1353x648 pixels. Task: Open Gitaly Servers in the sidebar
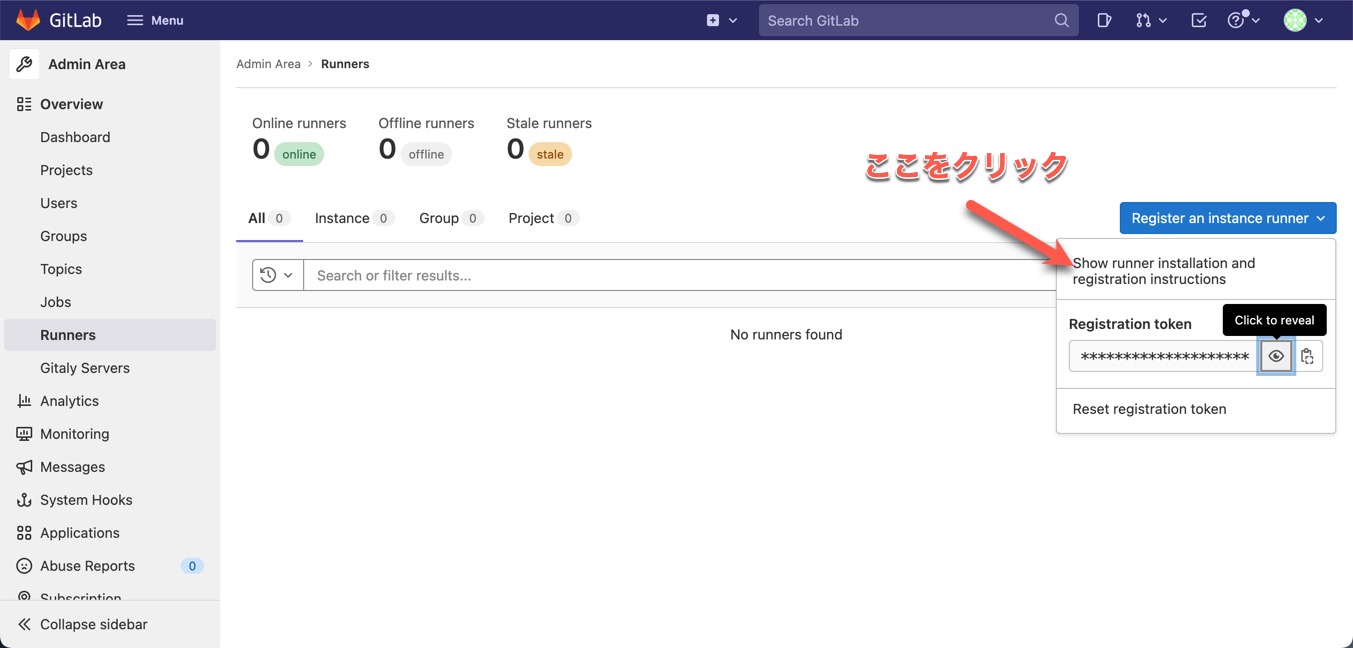[85, 368]
